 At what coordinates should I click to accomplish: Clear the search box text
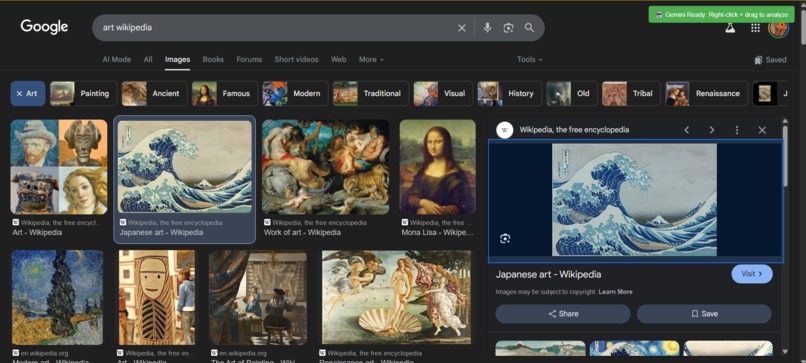[462, 28]
